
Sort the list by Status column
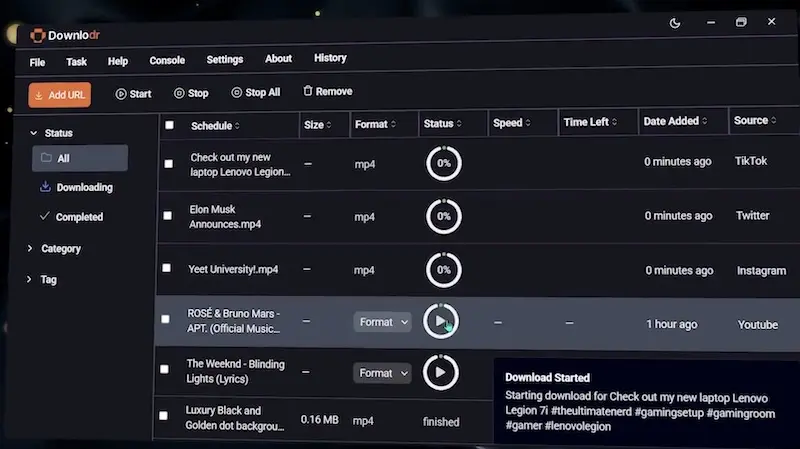pos(442,124)
